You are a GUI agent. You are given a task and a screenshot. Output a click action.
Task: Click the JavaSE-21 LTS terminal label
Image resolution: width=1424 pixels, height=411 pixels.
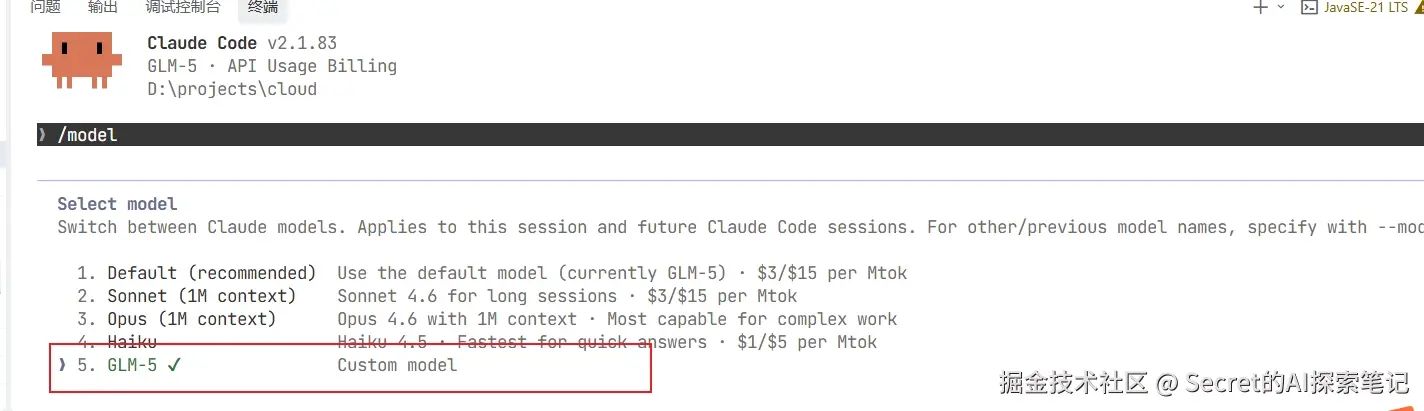tap(1366, 7)
